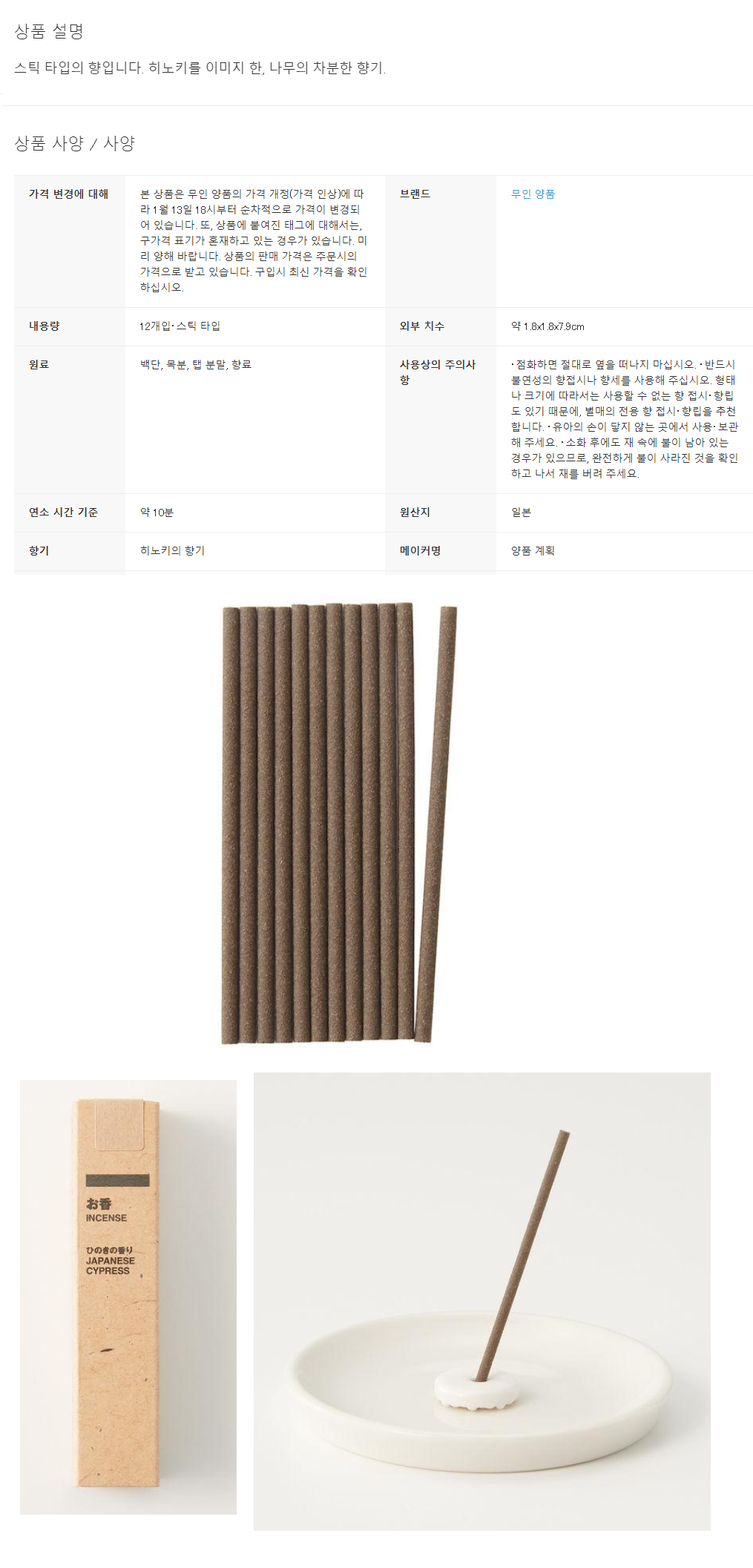753x1568 pixels.
Task: Click the Japanese Cypress incense box image
Action: (x=128, y=1297)
